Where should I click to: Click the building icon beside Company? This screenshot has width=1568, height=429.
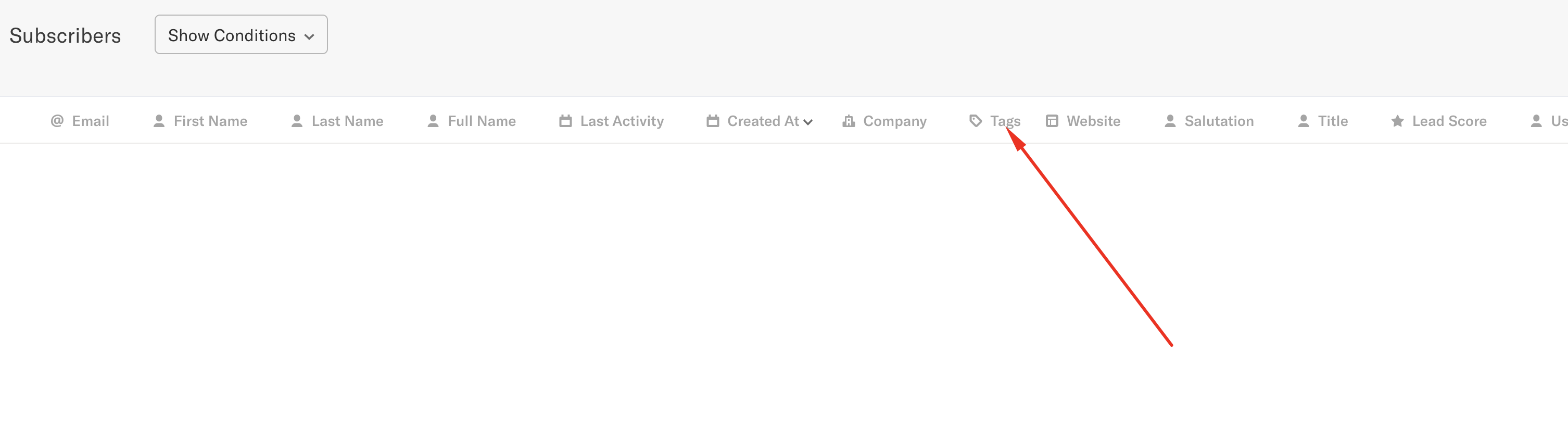849,121
